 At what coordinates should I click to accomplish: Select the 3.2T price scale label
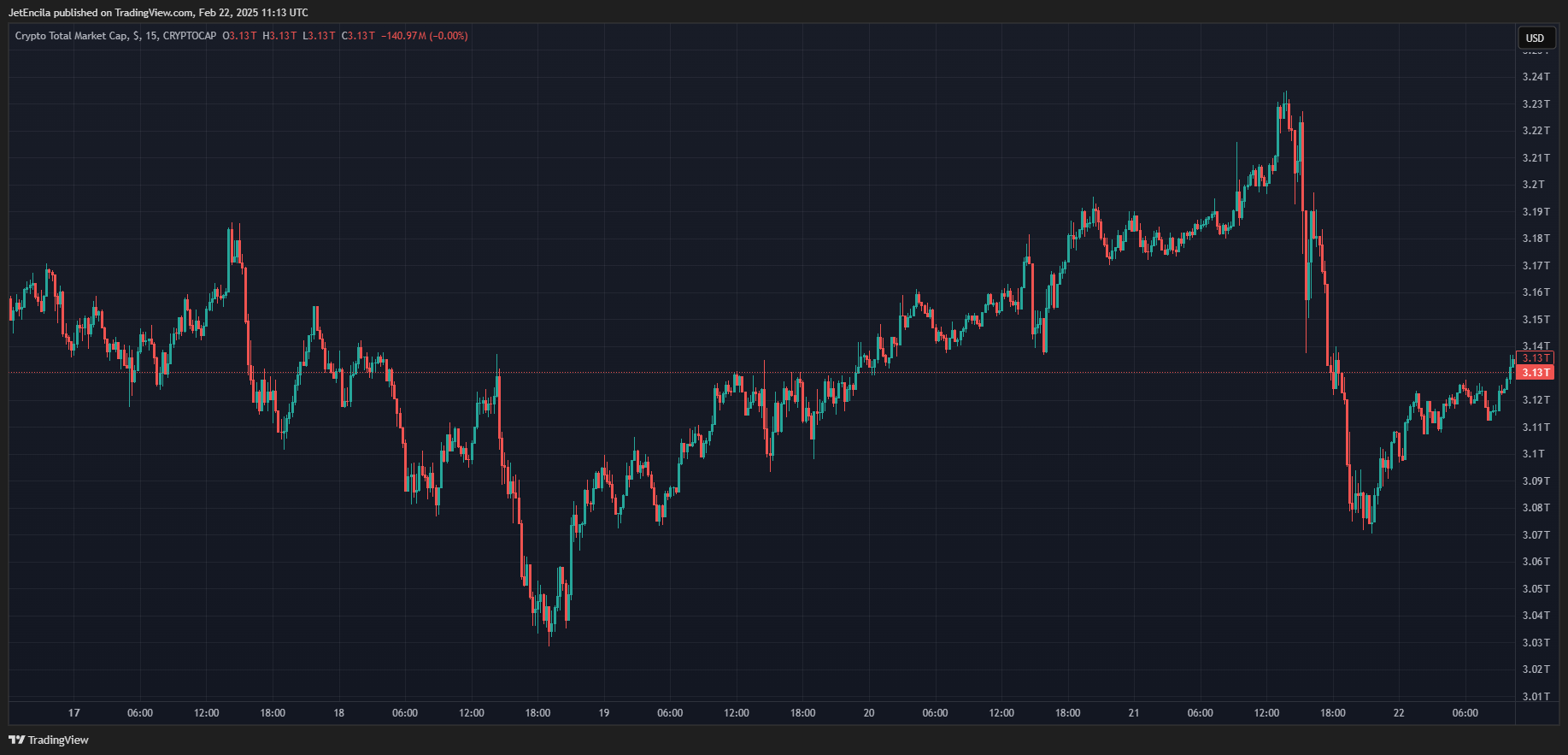[x=1534, y=185]
